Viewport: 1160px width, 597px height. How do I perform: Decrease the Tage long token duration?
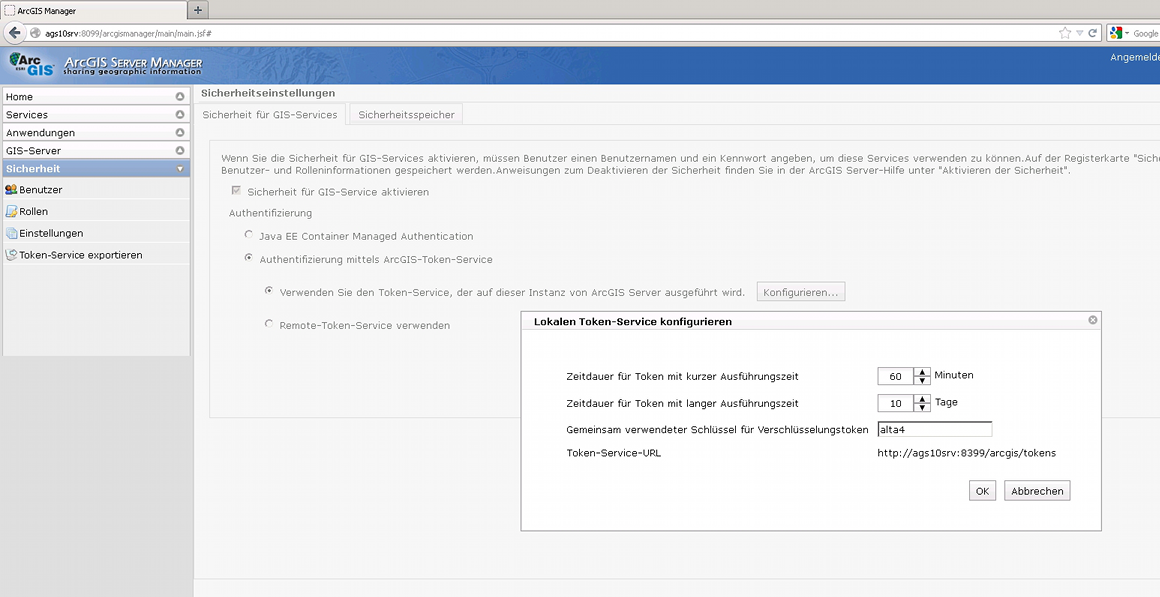pos(922,408)
